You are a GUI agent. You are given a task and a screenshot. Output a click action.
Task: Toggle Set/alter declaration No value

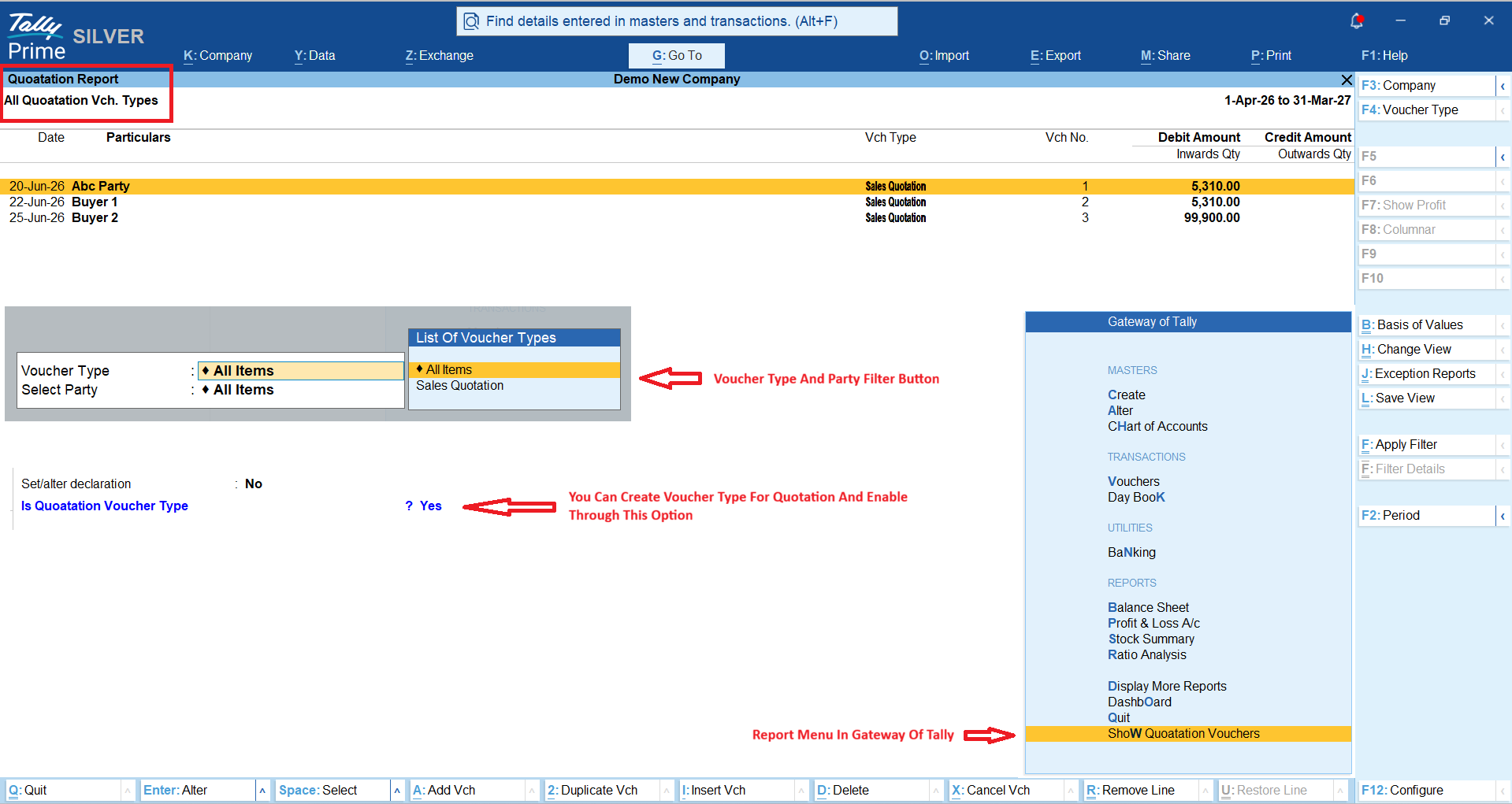tap(254, 484)
